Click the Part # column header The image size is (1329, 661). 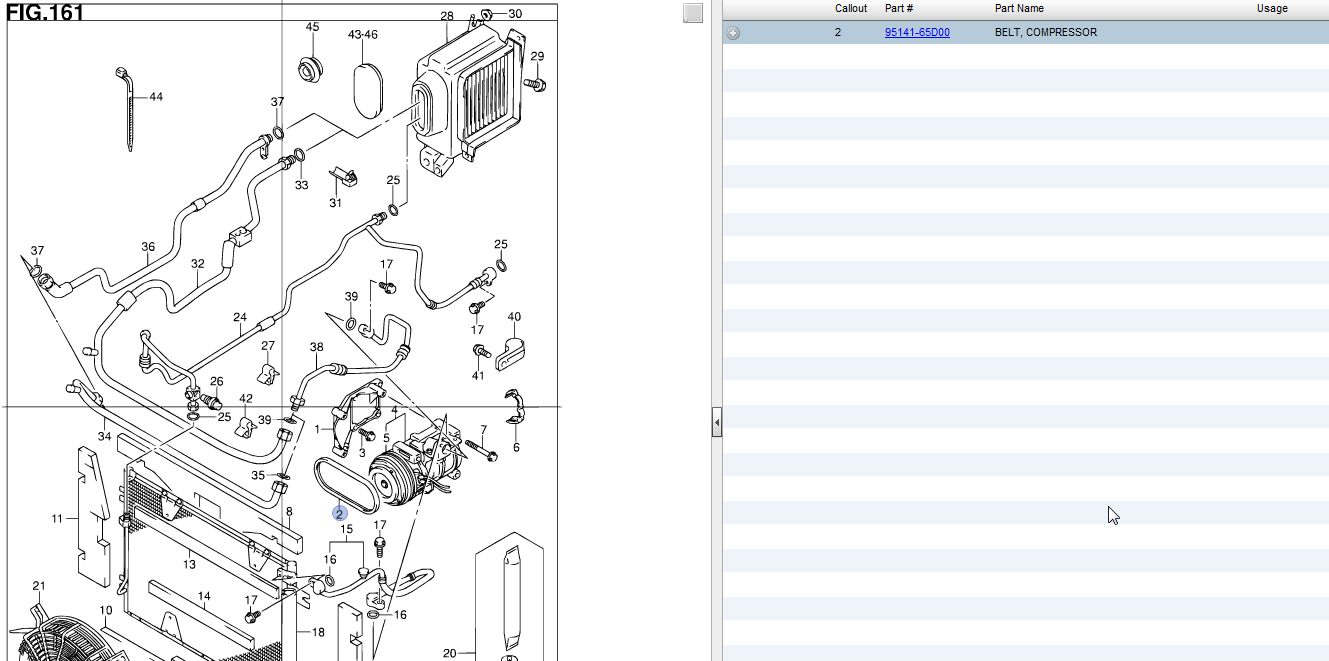(899, 9)
